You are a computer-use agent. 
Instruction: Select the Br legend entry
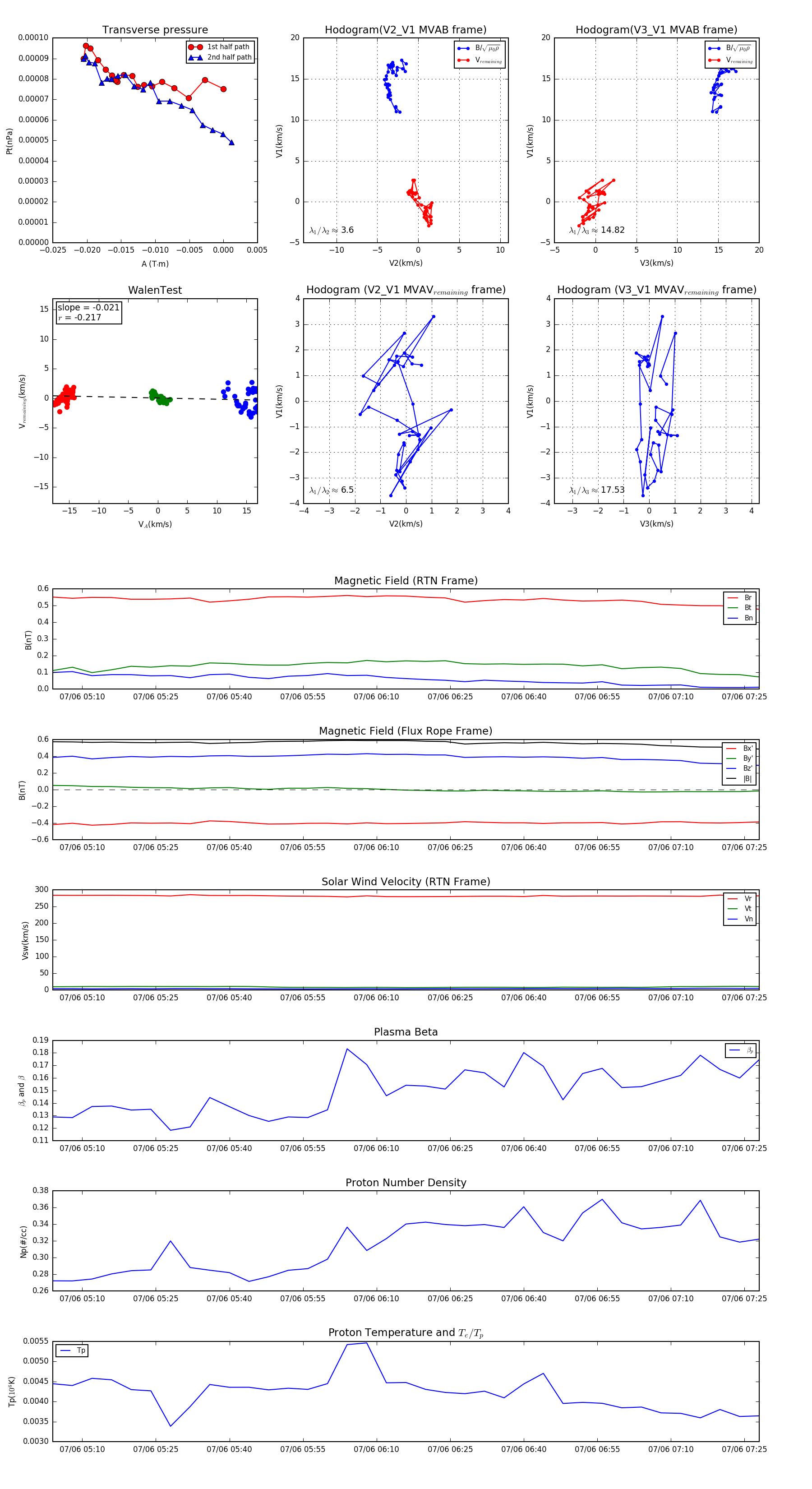740,598
